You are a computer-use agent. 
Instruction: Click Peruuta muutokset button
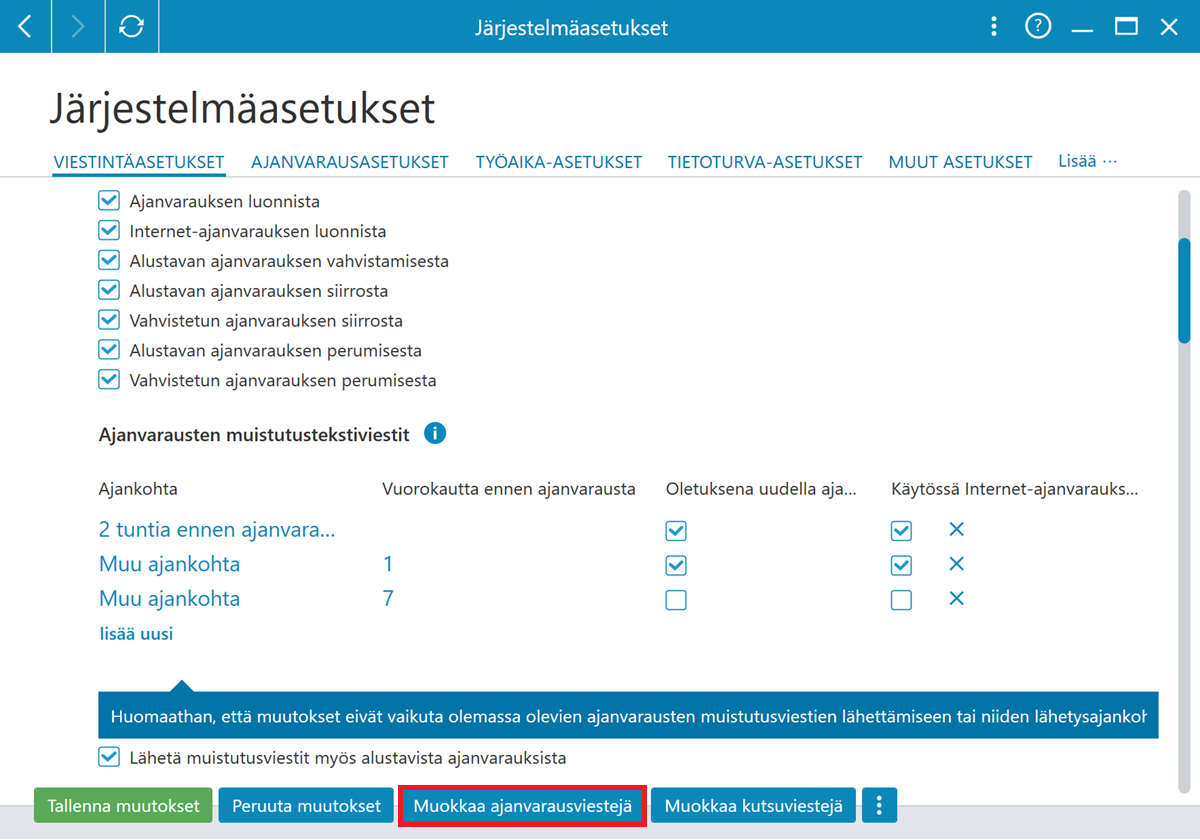coord(306,805)
